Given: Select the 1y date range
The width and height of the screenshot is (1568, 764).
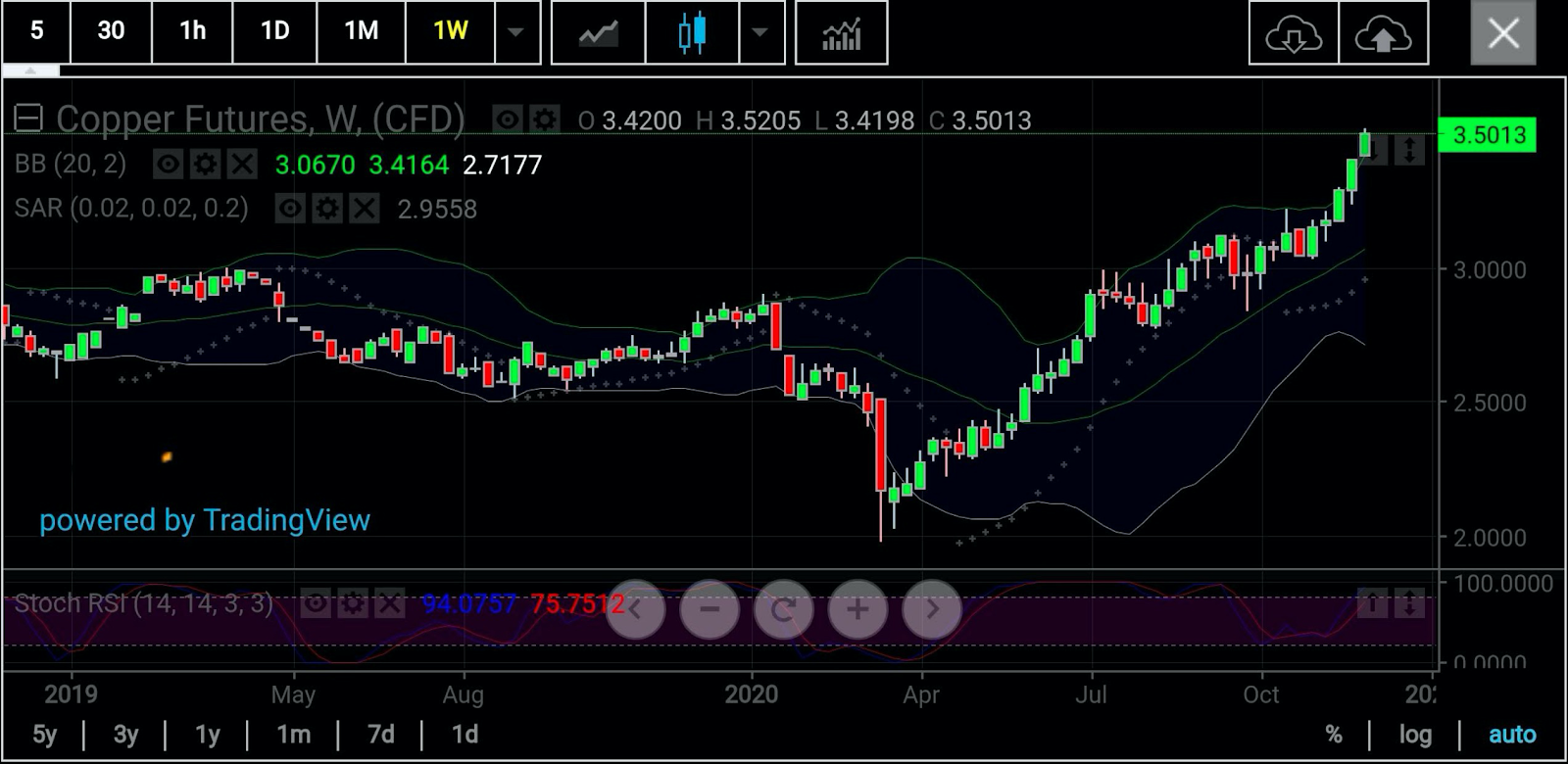Looking at the screenshot, I should [x=207, y=734].
